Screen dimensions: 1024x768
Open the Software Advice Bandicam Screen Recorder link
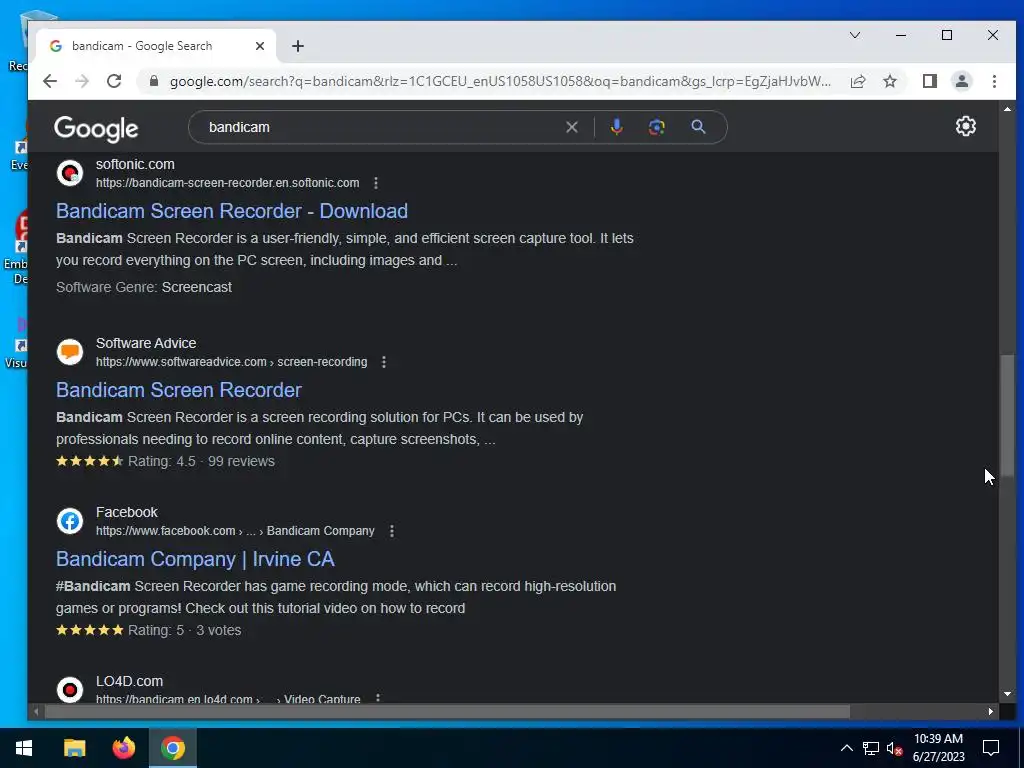pos(179,389)
